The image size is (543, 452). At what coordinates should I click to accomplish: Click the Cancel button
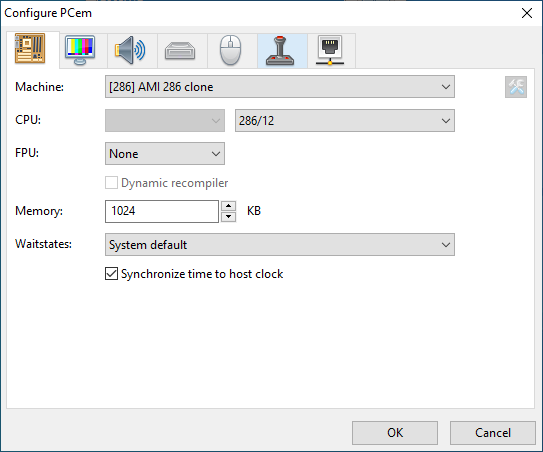pyautogui.click(x=493, y=433)
